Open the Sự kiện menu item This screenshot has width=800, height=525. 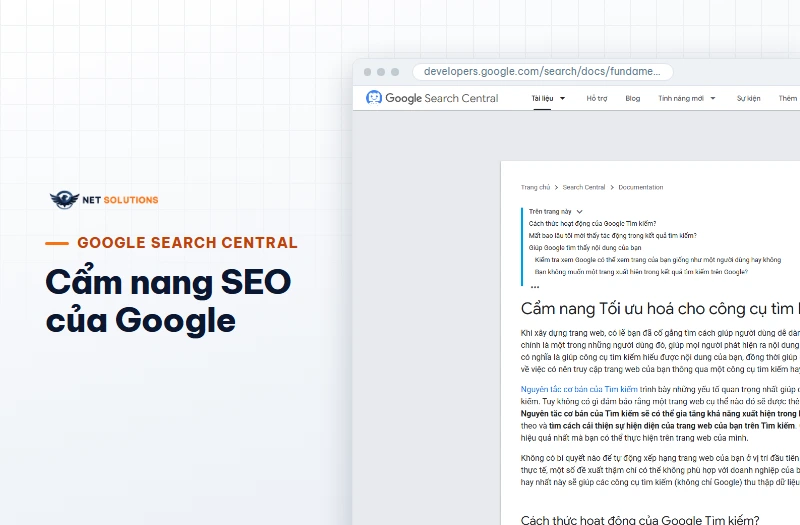(748, 98)
